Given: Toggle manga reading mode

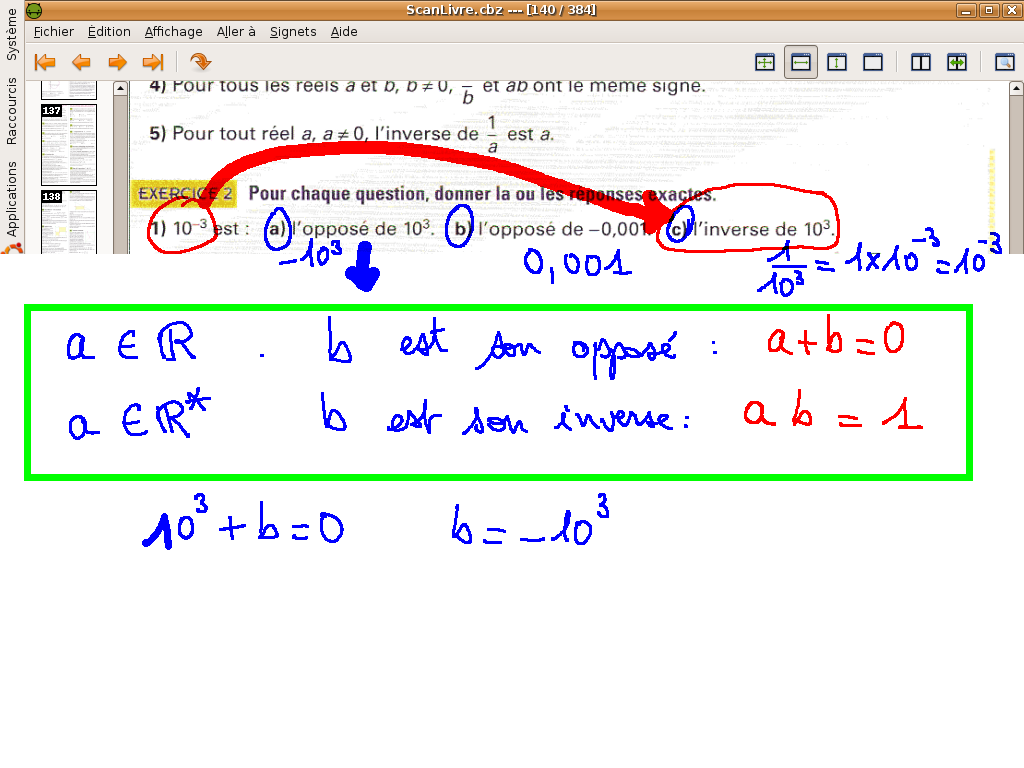Looking at the screenshot, I should (x=957, y=62).
